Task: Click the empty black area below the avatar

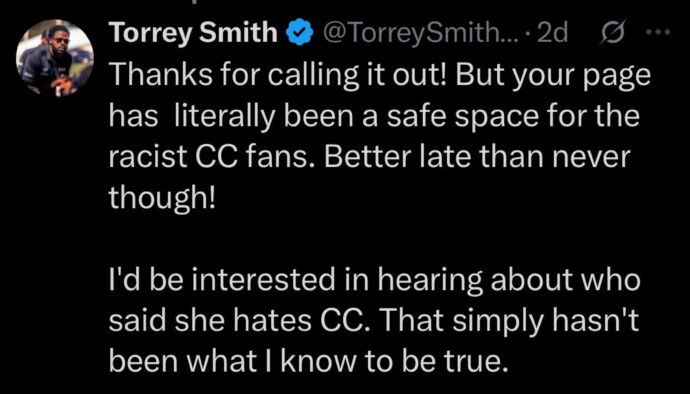Action: (55, 242)
